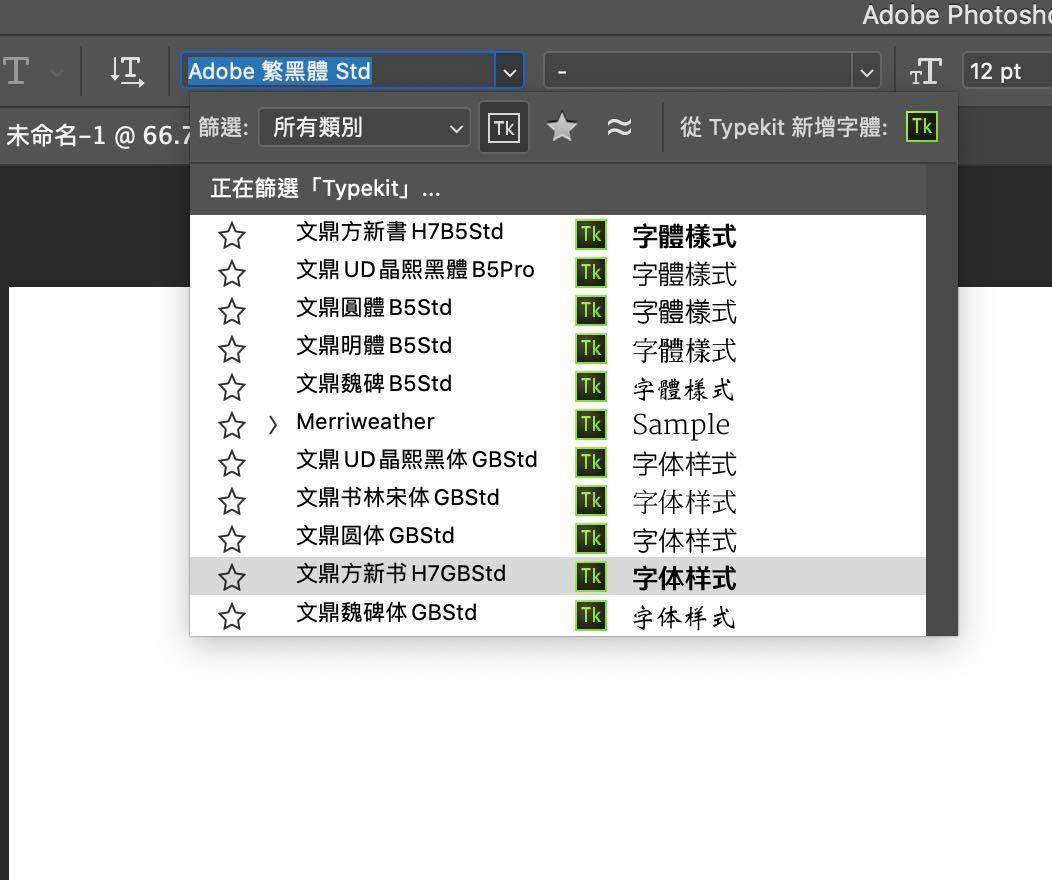Click Tk icon for 文鼎明體 B5Std
Viewport: 1052px width, 880px height.
[x=591, y=348]
